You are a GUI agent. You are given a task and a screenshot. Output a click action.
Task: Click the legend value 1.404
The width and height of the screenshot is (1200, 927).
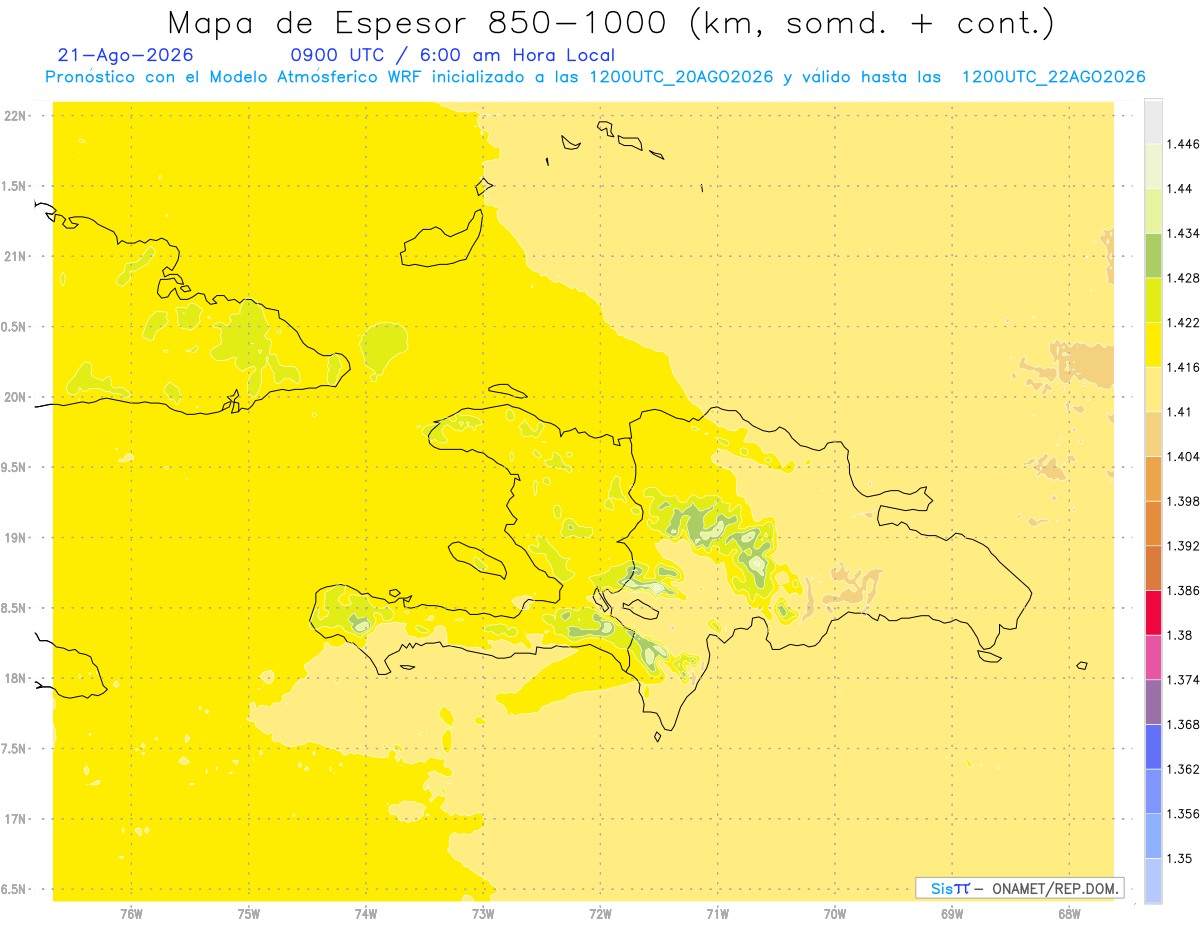(x=1183, y=456)
